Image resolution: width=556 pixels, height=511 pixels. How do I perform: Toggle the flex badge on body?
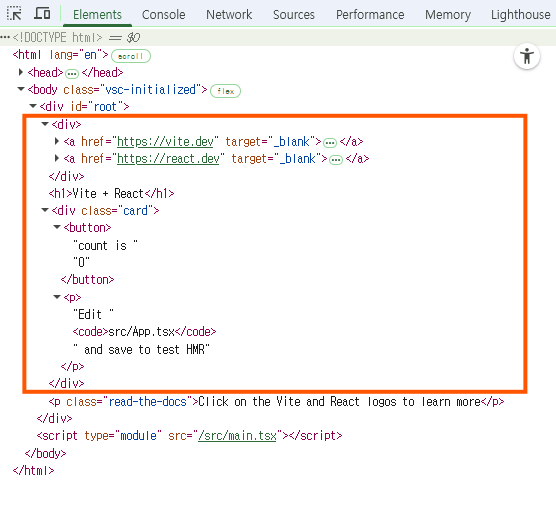(226, 91)
